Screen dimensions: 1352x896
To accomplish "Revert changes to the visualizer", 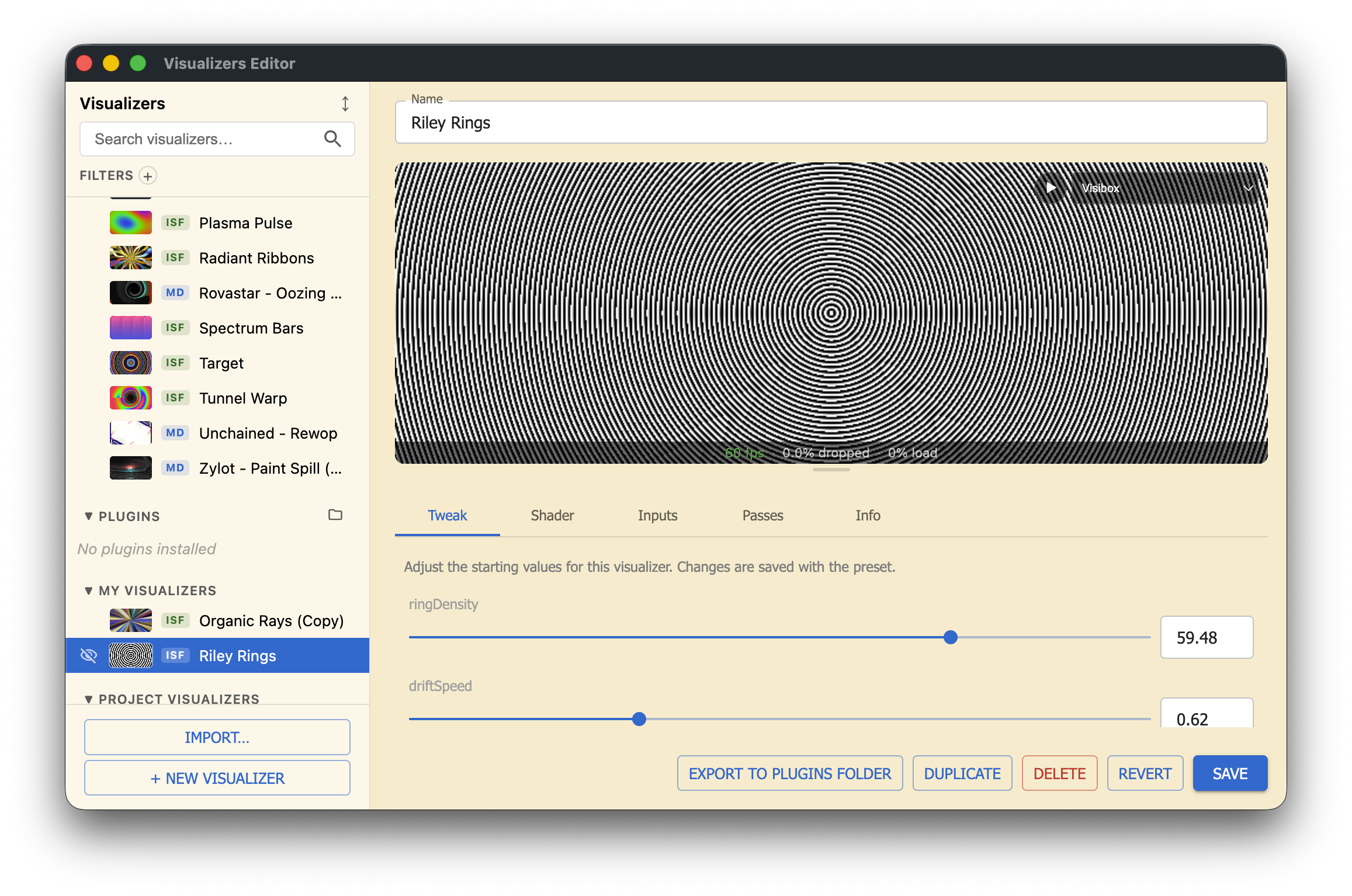I will (x=1145, y=773).
